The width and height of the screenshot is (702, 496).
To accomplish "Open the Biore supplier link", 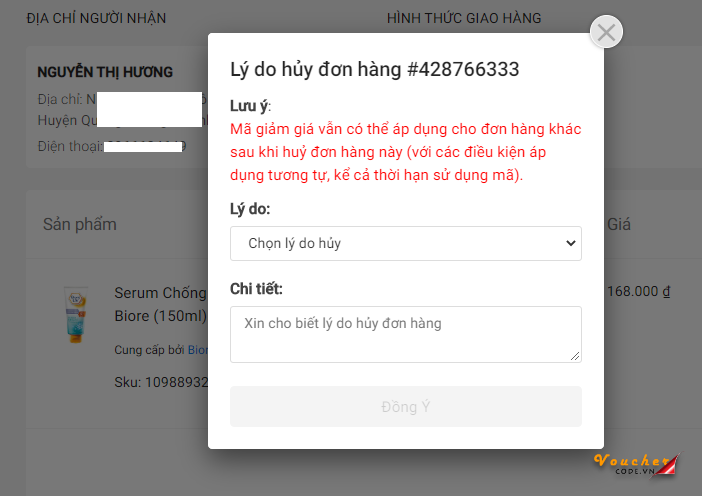I will pyautogui.click(x=198, y=350).
